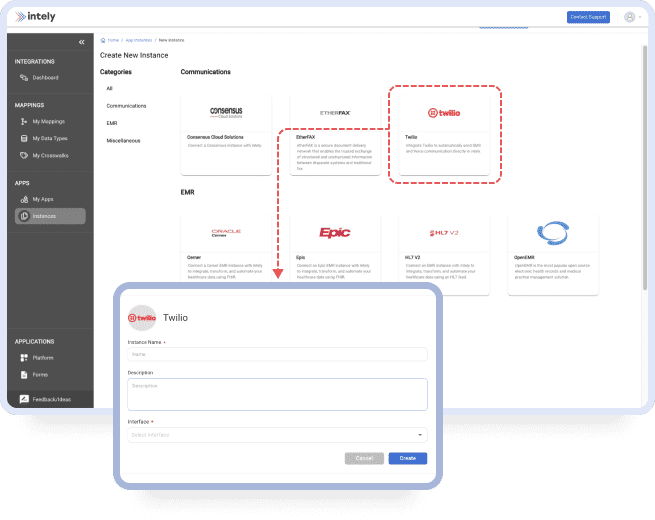Image resolution: width=655 pixels, height=520 pixels.
Task: Click the Instances icon in sidebar
Action: (24, 216)
